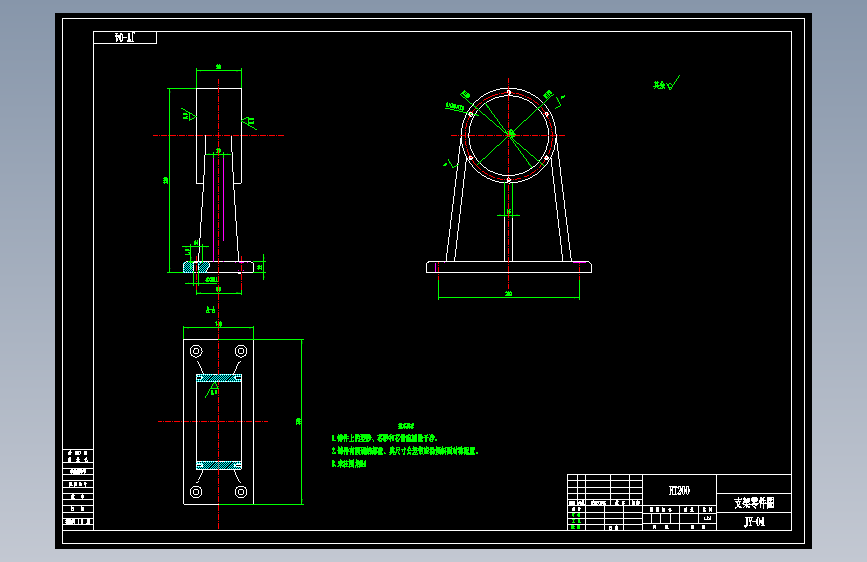Select the HT200 material text in title block
Viewport: 867px width, 562px height.
[x=679, y=491]
